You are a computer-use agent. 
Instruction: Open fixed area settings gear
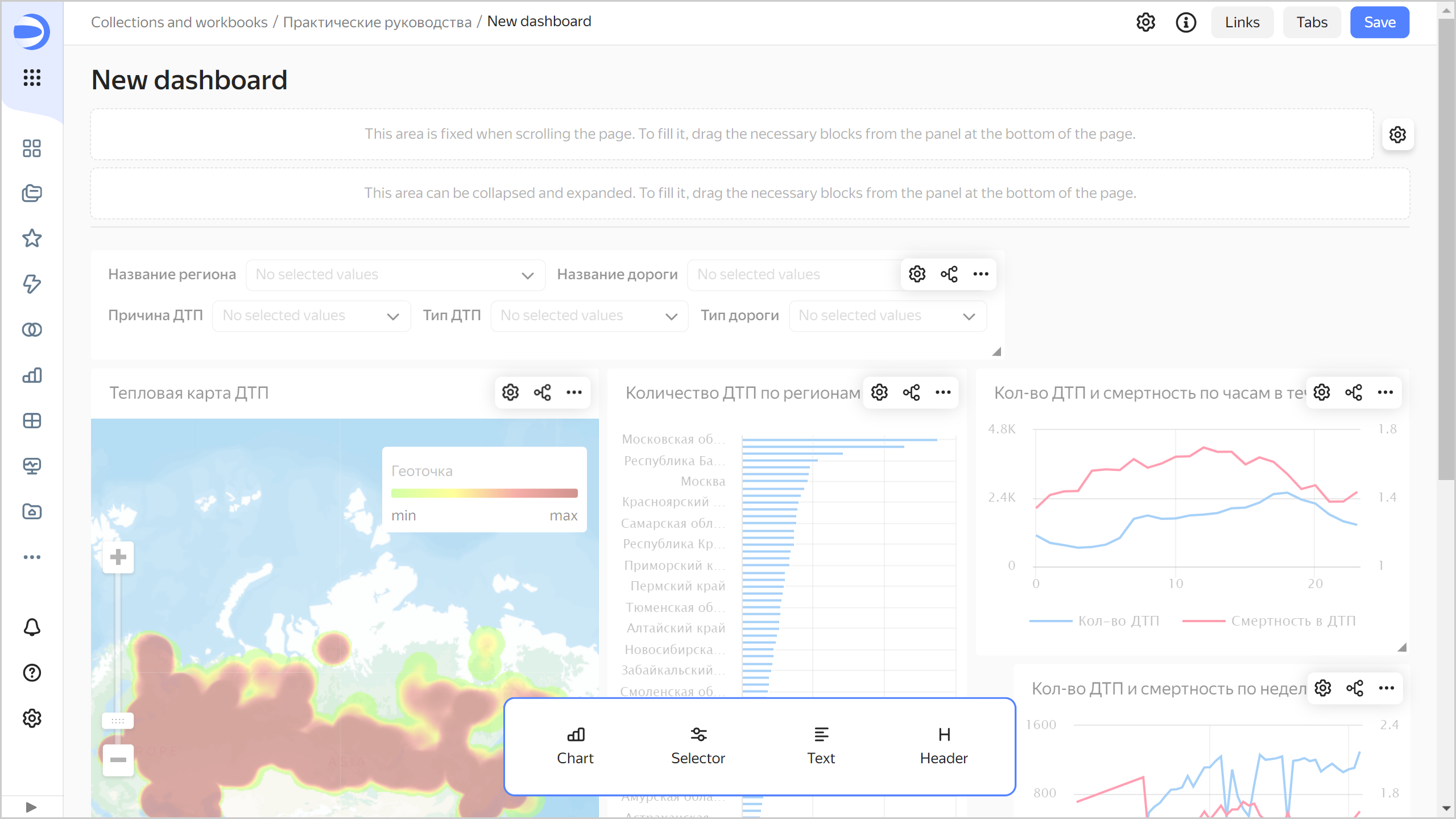coord(1397,135)
